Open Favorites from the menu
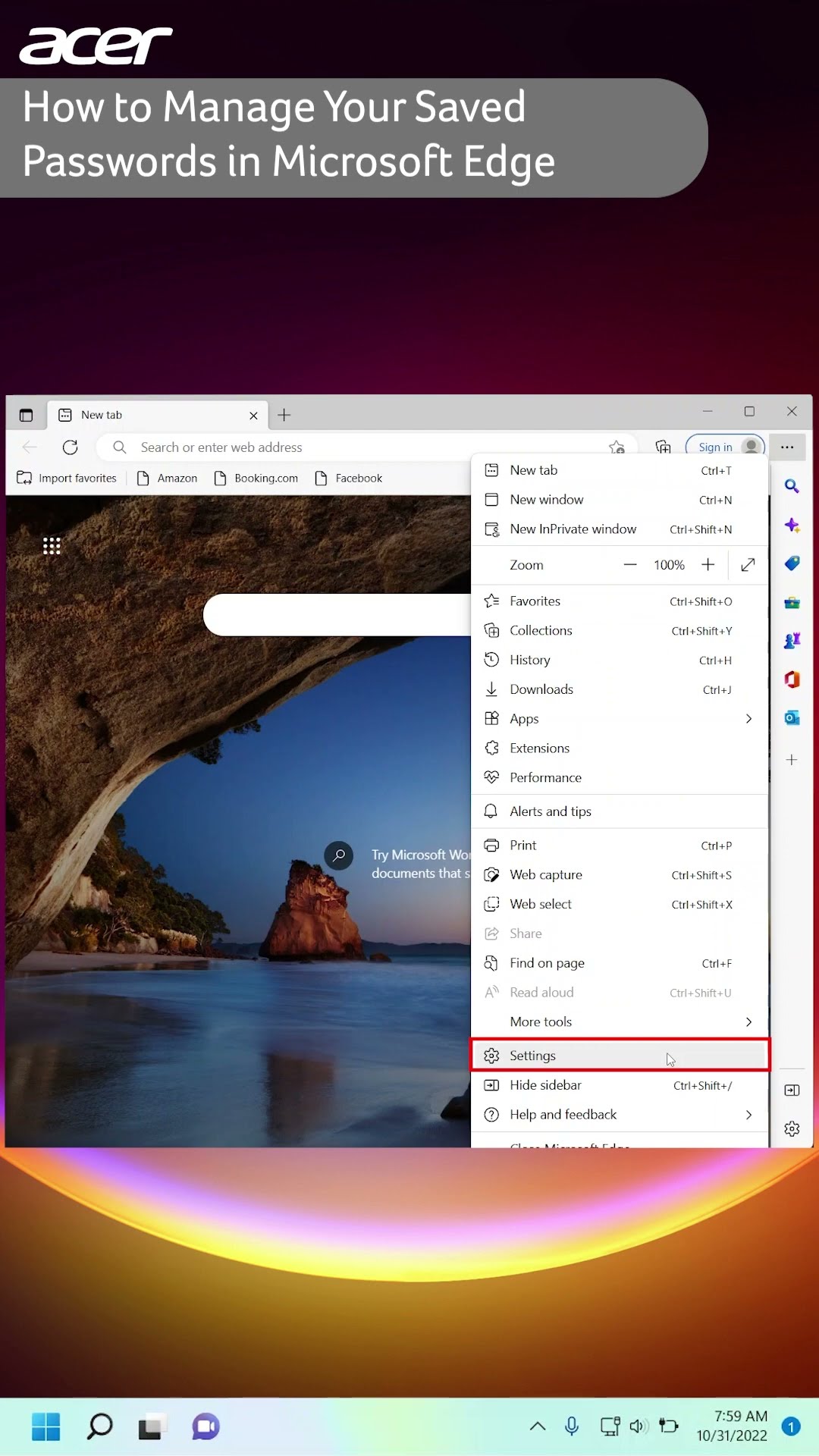 (620, 601)
